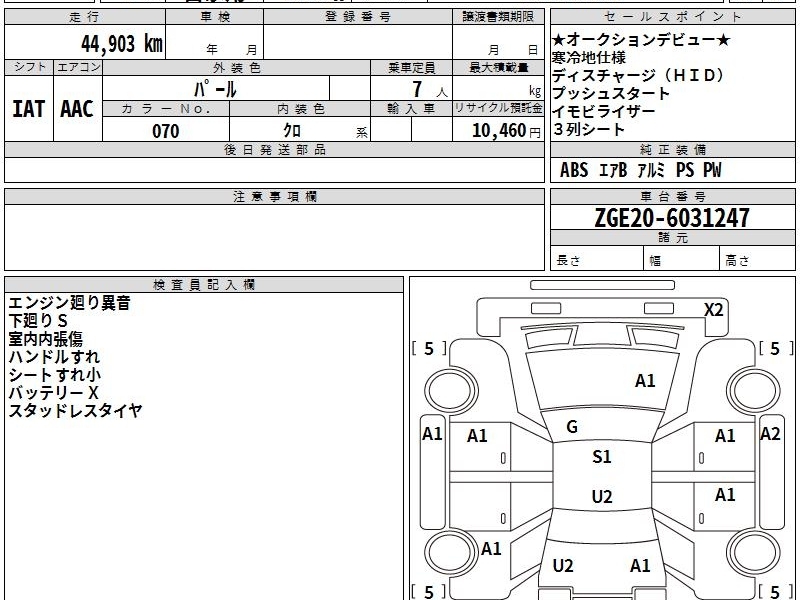
Task: Select the 後日発送部品 section header
Action: point(274,150)
